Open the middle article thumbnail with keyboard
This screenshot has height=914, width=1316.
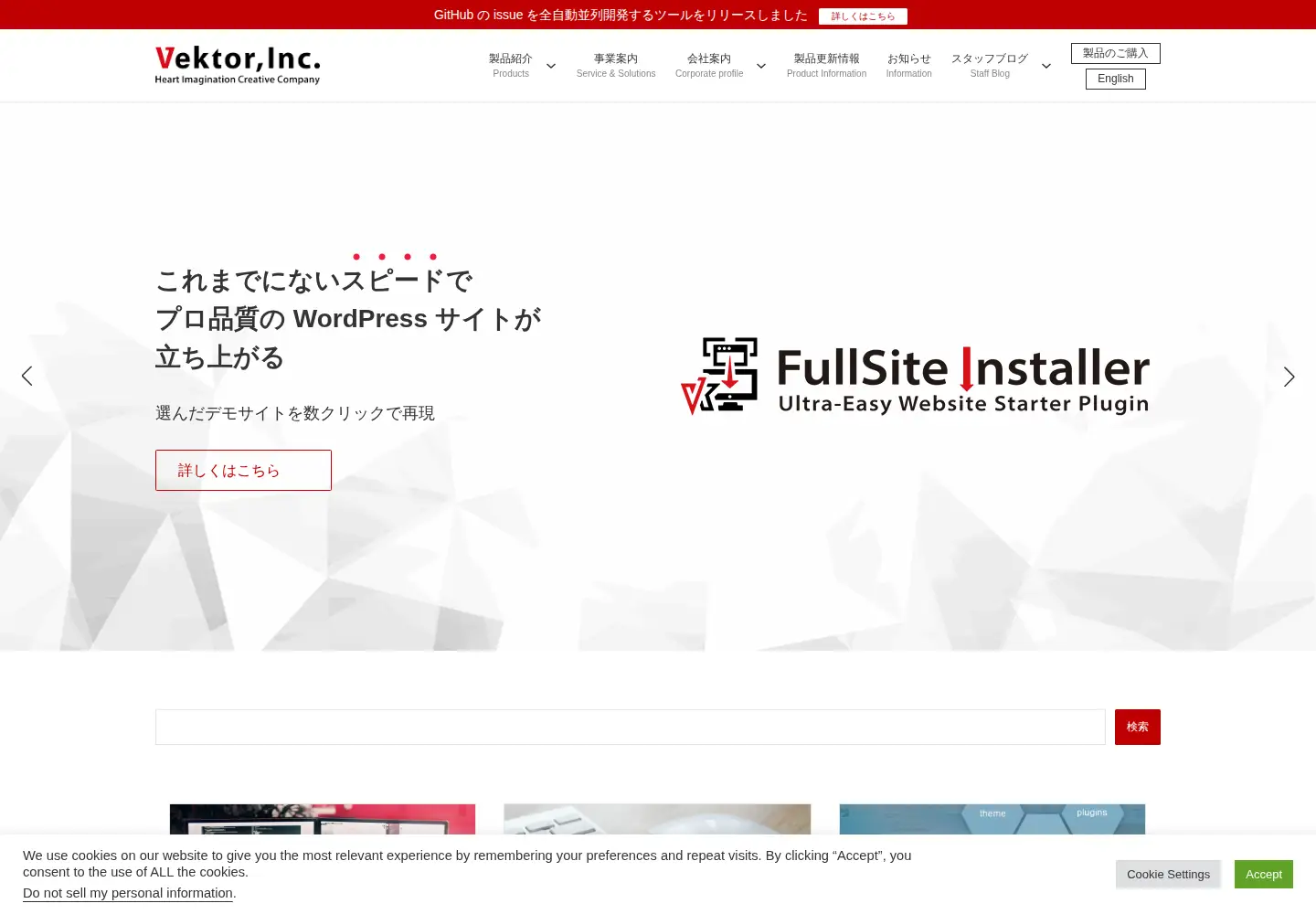657,820
